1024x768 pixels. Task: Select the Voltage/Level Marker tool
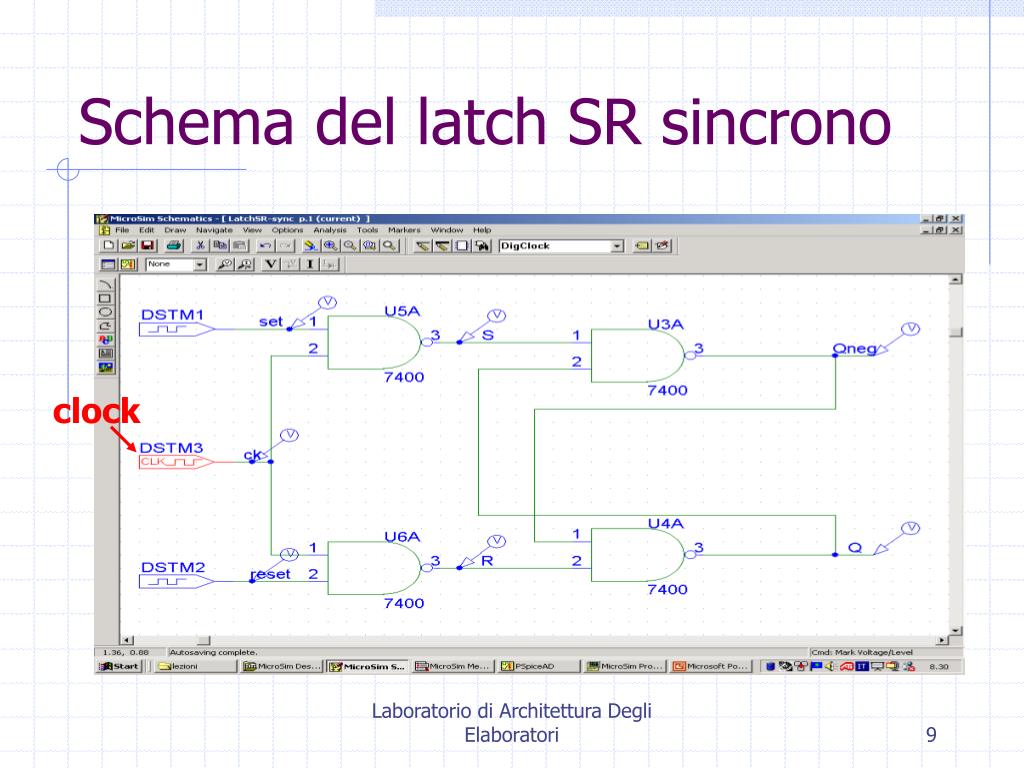coord(225,264)
